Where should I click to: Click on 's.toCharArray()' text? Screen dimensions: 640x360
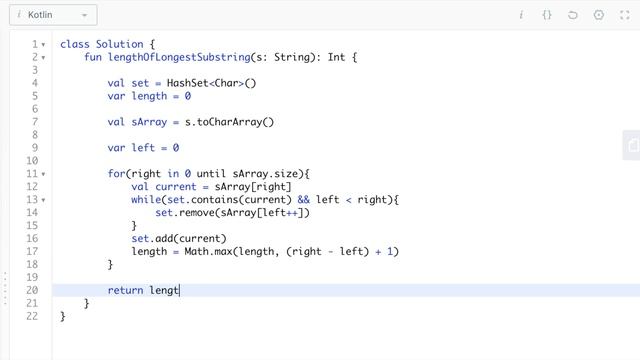(x=229, y=122)
